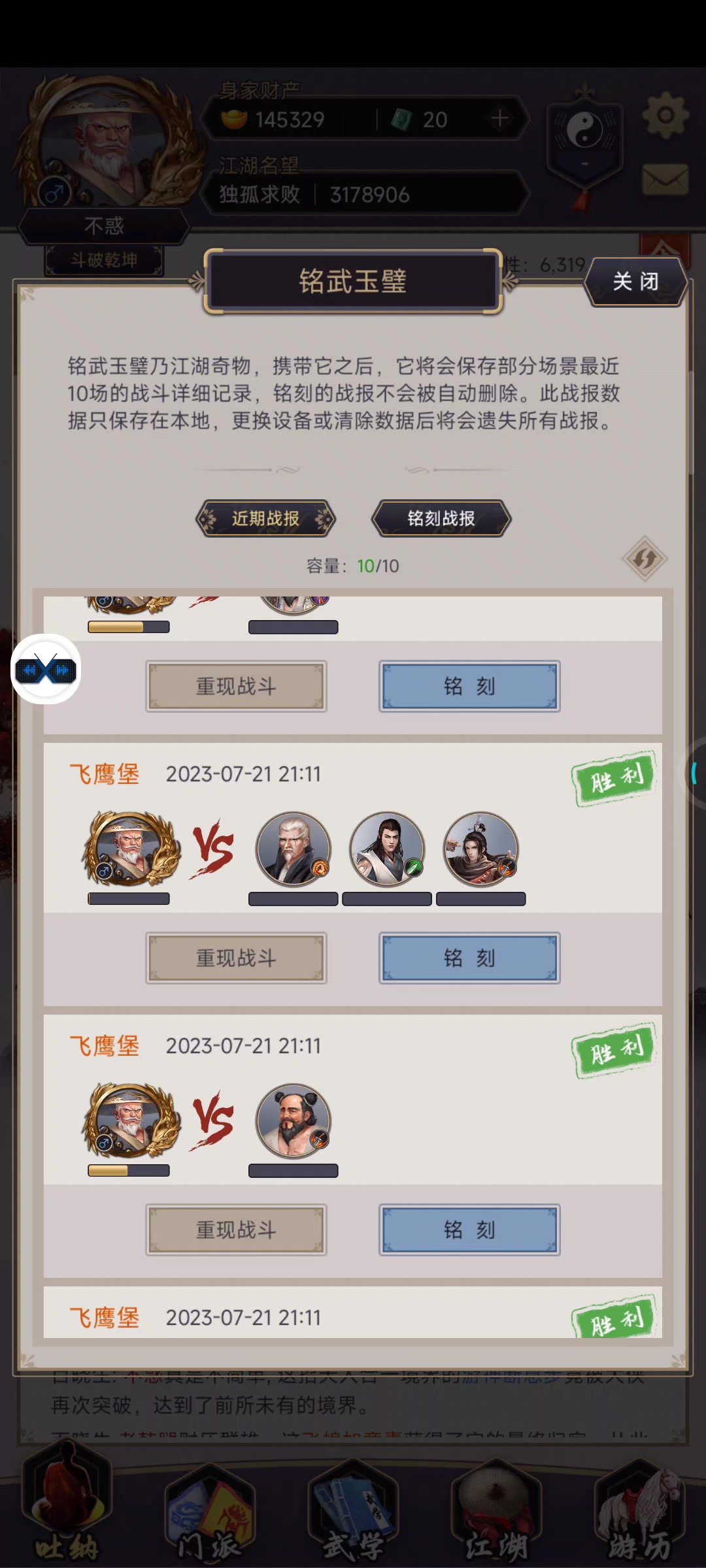This screenshot has height=1568, width=706.
Task: Close the 铭武玉璧 panel with 关闭
Action: (635, 282)
